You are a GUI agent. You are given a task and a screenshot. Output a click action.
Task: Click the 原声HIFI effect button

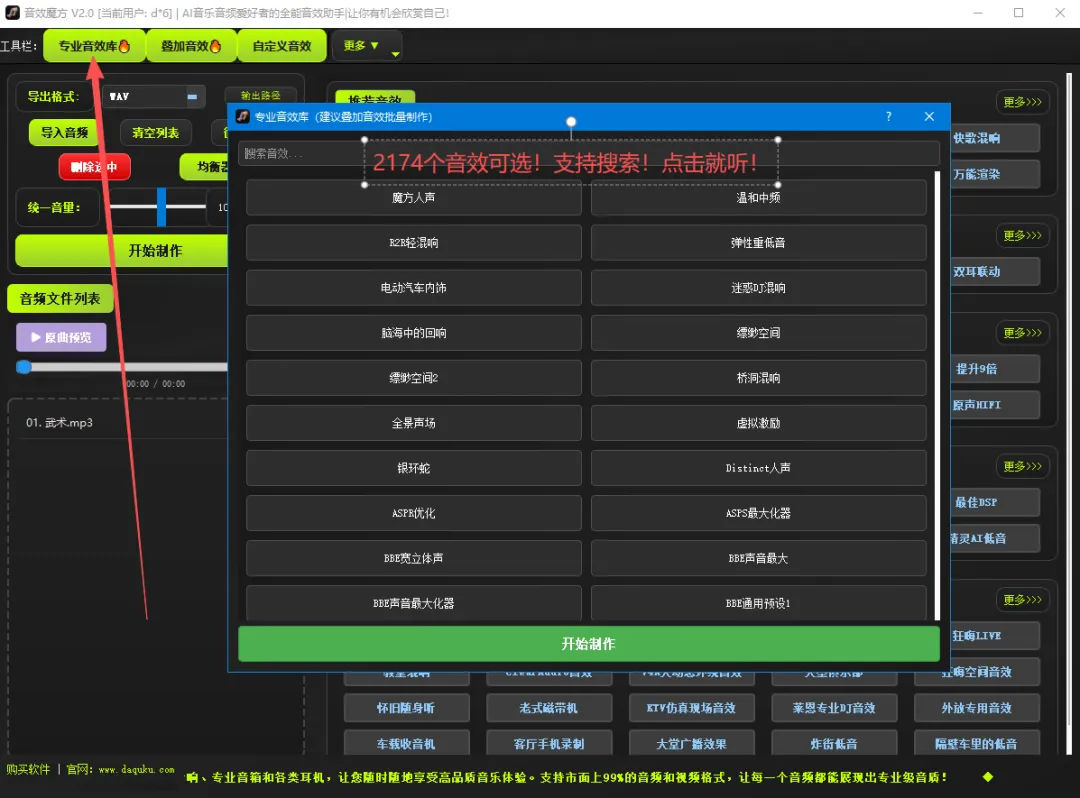point(995,405)
